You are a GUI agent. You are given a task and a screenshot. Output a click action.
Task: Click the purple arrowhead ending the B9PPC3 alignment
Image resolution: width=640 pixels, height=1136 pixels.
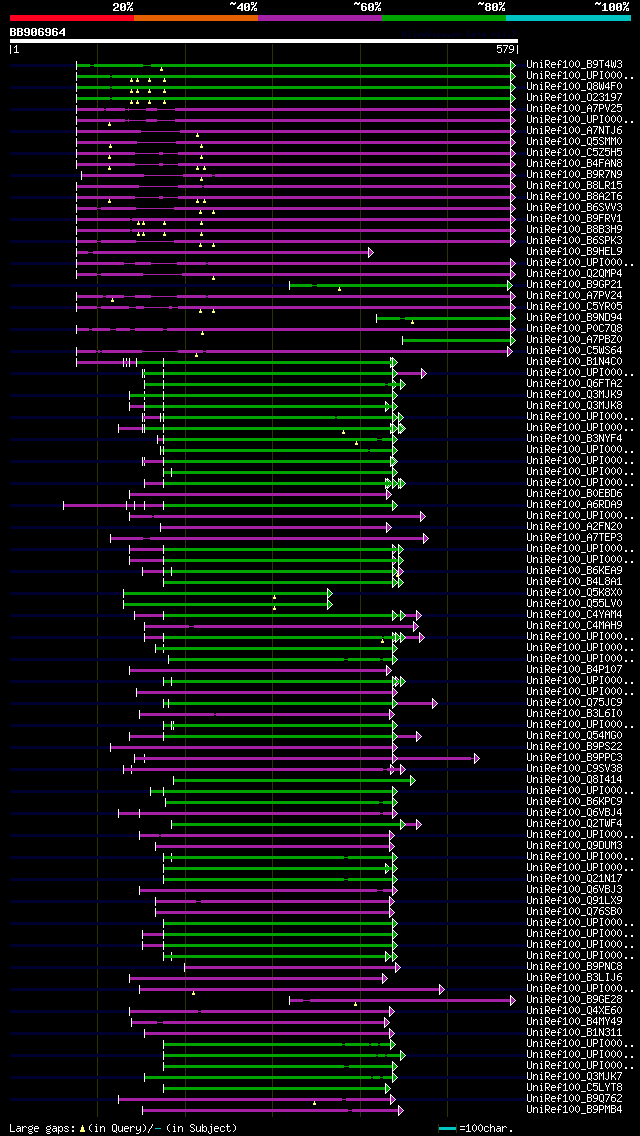point(476,759)
